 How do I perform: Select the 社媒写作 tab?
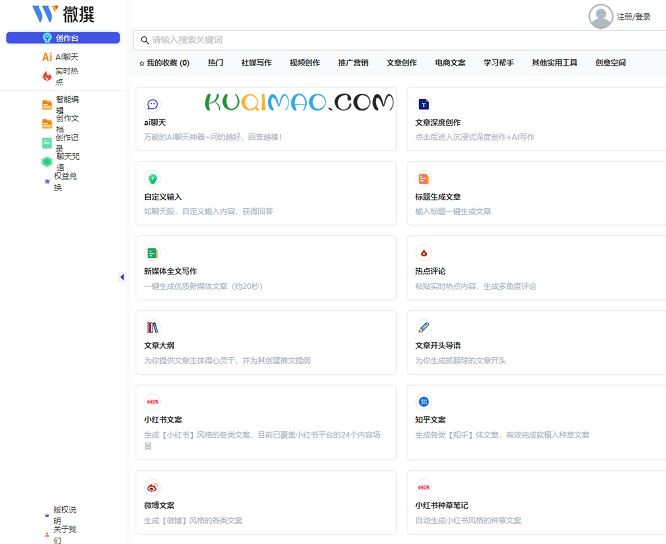[256, 63]
